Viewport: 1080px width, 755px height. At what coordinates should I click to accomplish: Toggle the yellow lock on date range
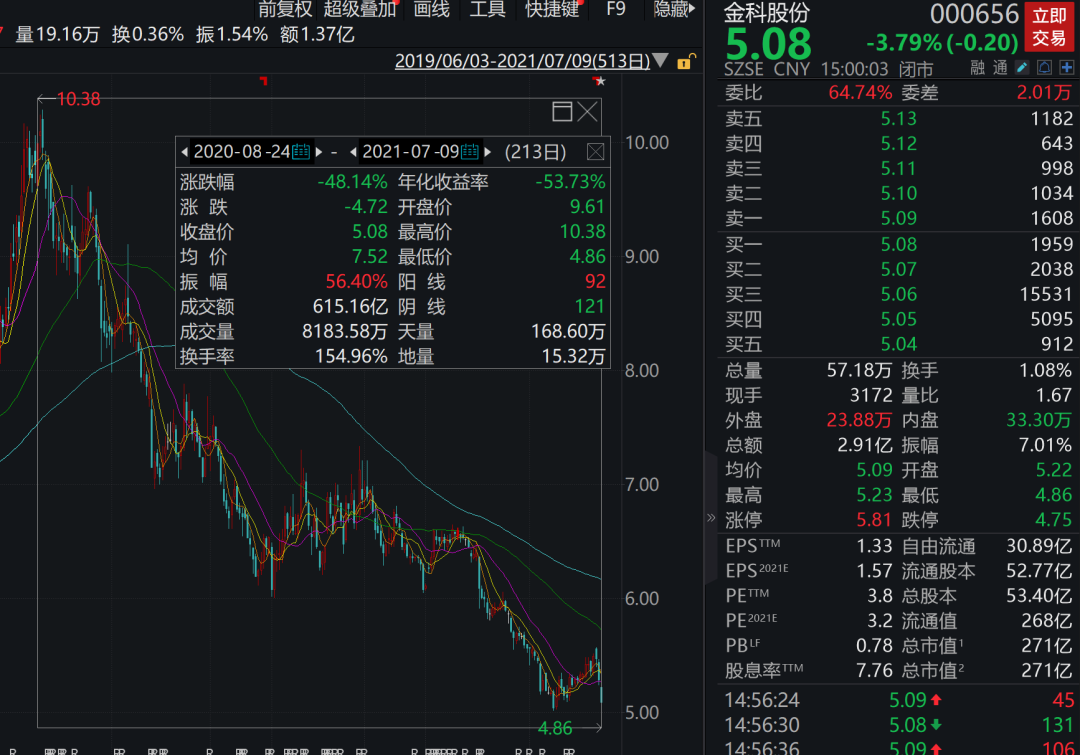(684, 62)
